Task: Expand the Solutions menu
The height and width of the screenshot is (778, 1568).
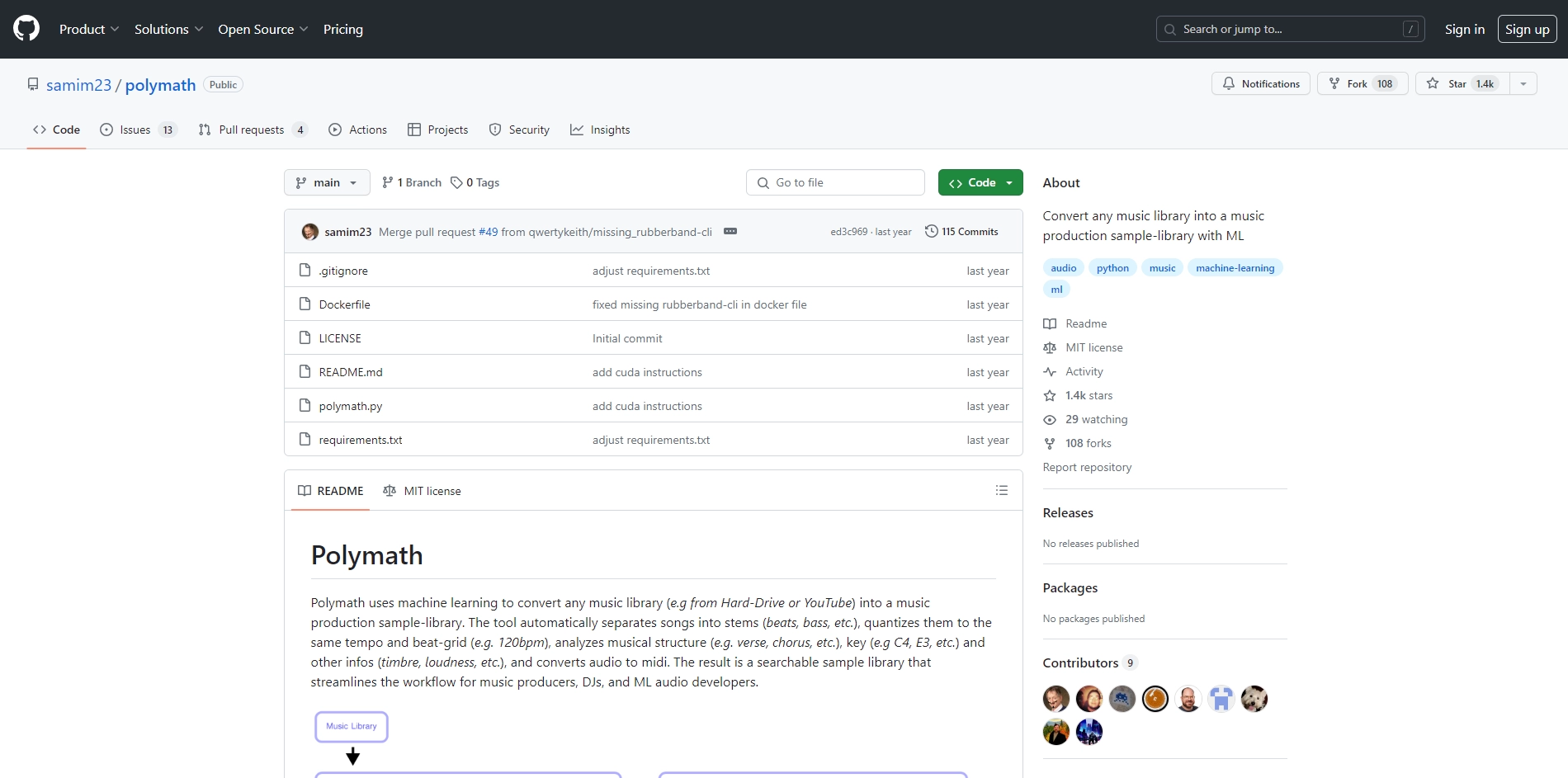Action: [x=168, y=29]
